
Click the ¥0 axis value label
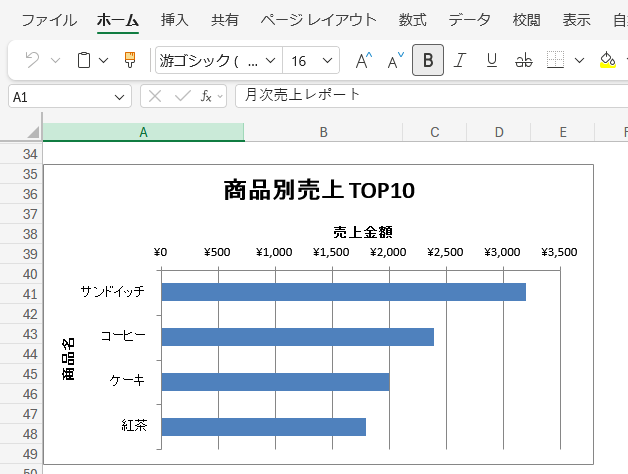coord(160,252)
